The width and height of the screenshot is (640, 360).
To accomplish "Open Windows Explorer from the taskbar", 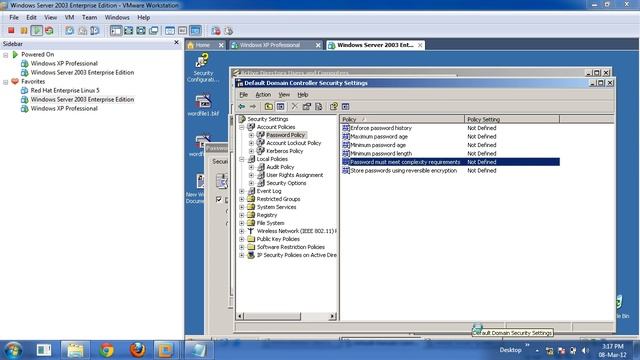I will (75, 350).
